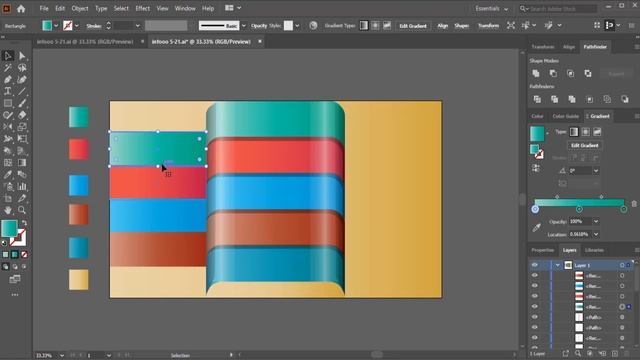Click Edit Gradient button in Gradient panel
This screenshot has width=640, height=360.
click(584, 145)
